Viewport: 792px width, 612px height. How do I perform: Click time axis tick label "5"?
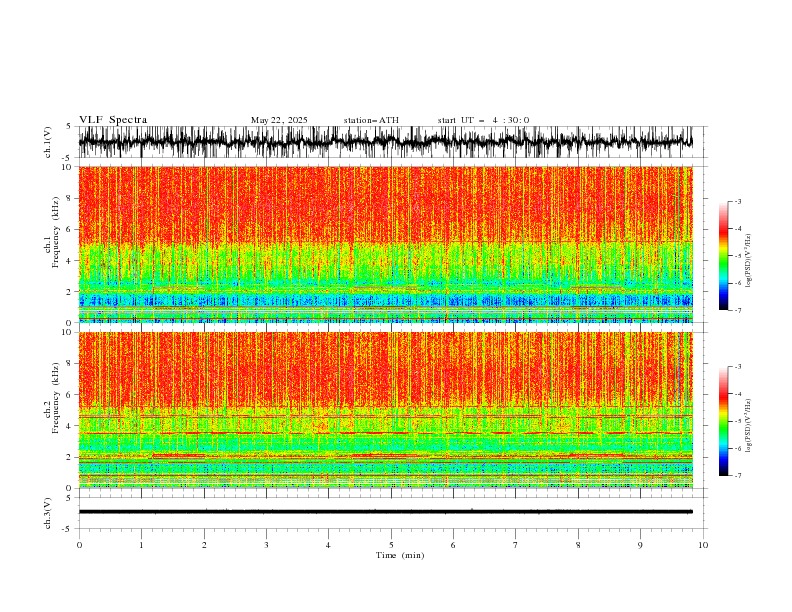point(391,545)
